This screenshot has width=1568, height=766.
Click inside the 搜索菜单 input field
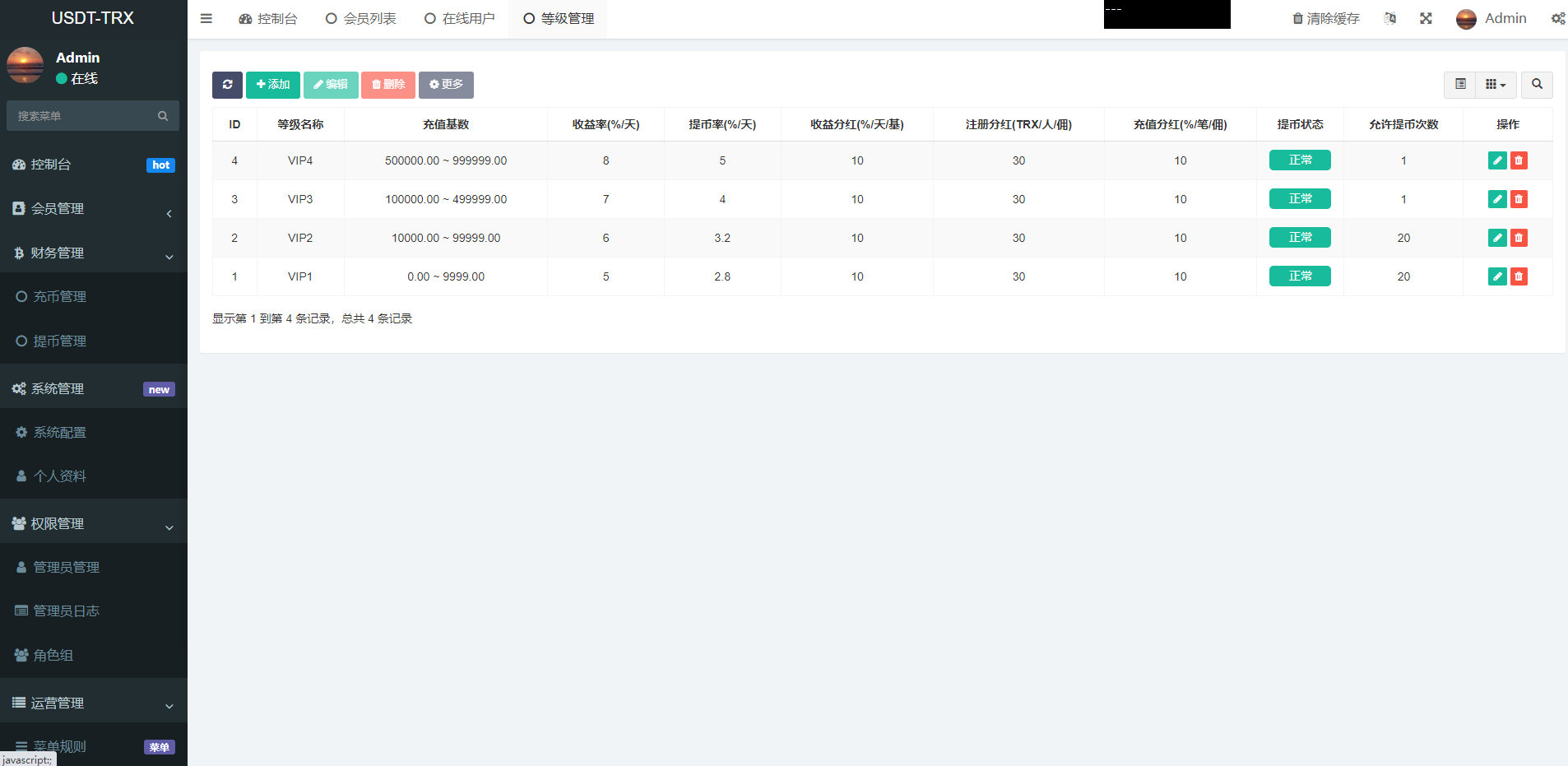click(82, 115)
